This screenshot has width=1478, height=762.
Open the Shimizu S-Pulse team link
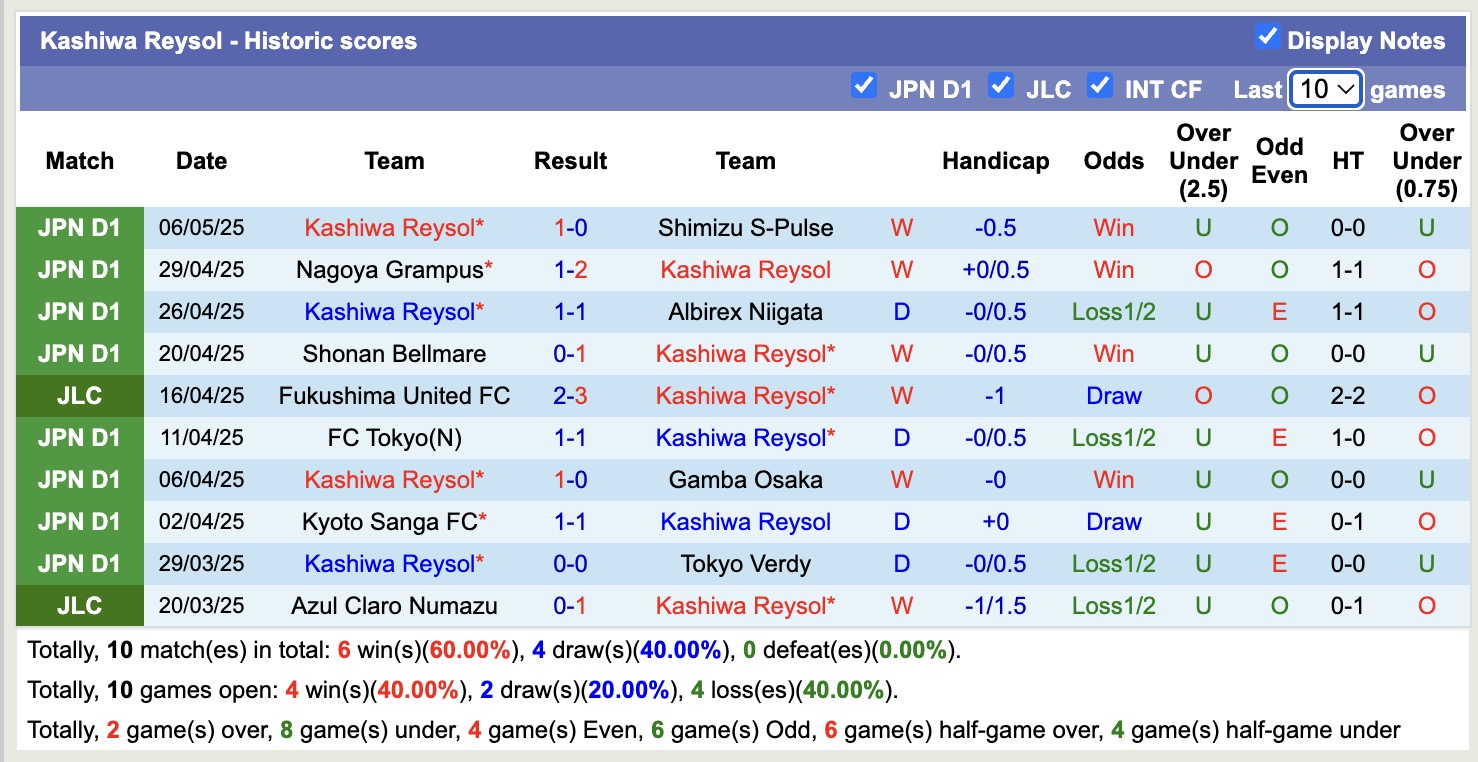tap(745, 228)
